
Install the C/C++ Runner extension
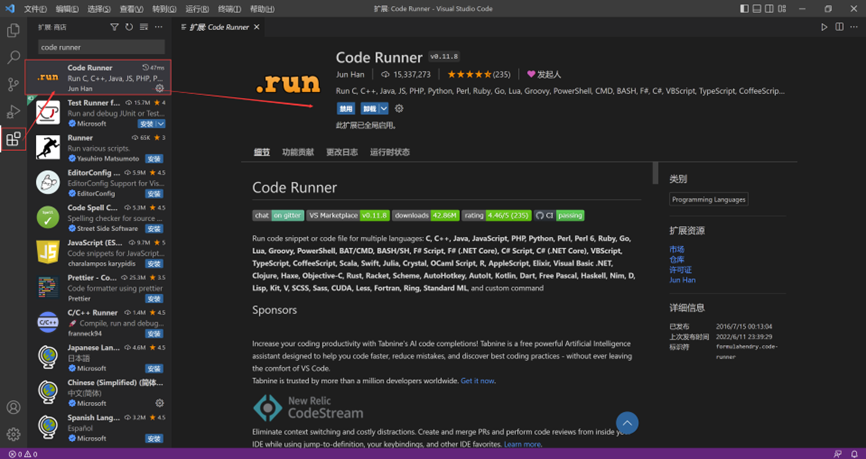tap(154, 334)
